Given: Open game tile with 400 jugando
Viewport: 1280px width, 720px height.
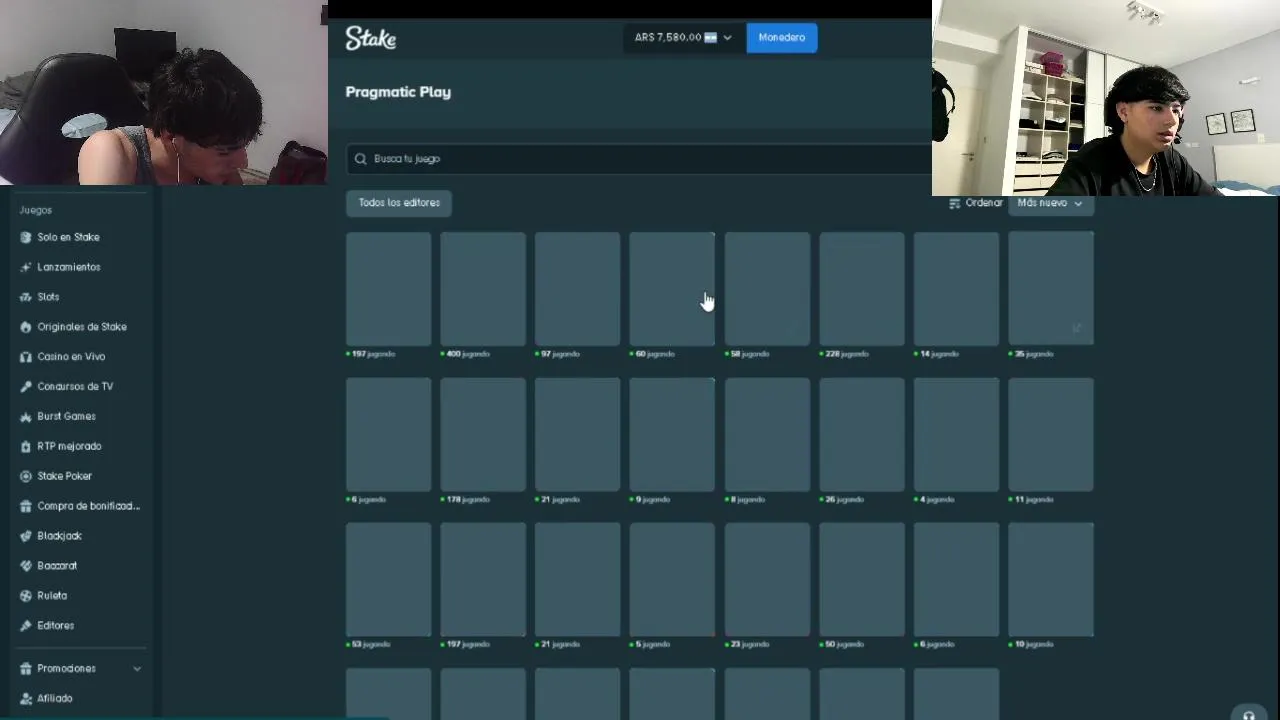Looking at the screenshot, I should [483, 289].
